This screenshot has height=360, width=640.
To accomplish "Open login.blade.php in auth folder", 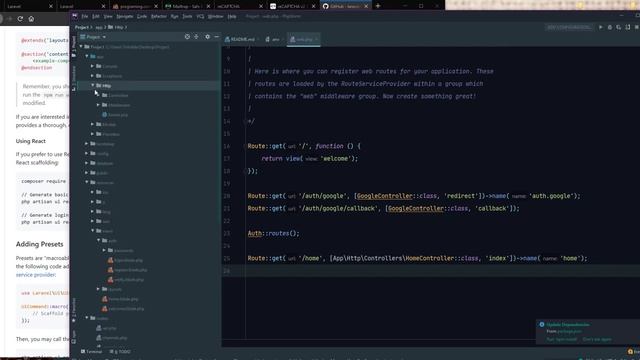I will point(125,260).
